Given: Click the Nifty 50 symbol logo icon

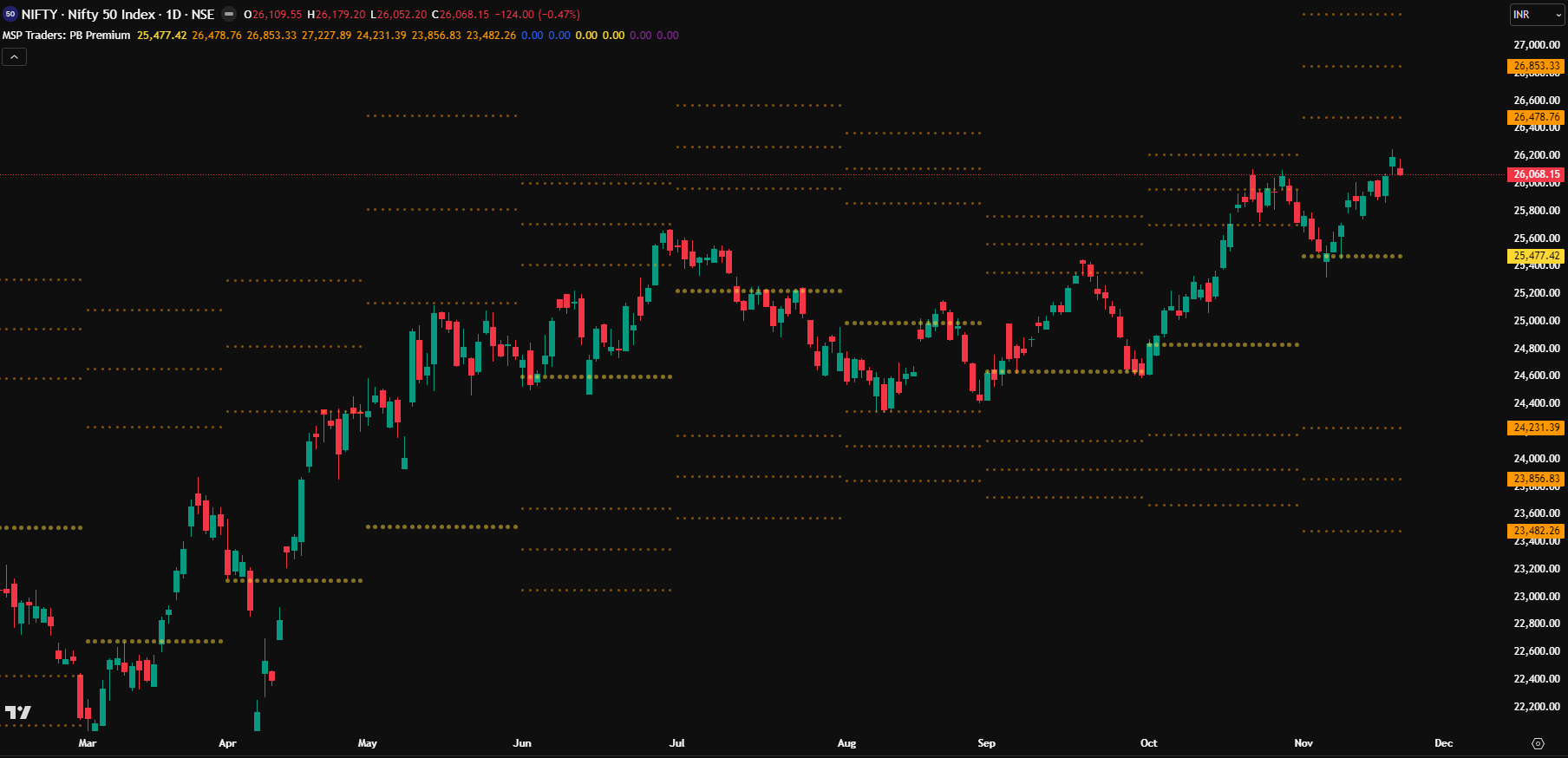Looking at the screenshot, I should tap(10, 14).
